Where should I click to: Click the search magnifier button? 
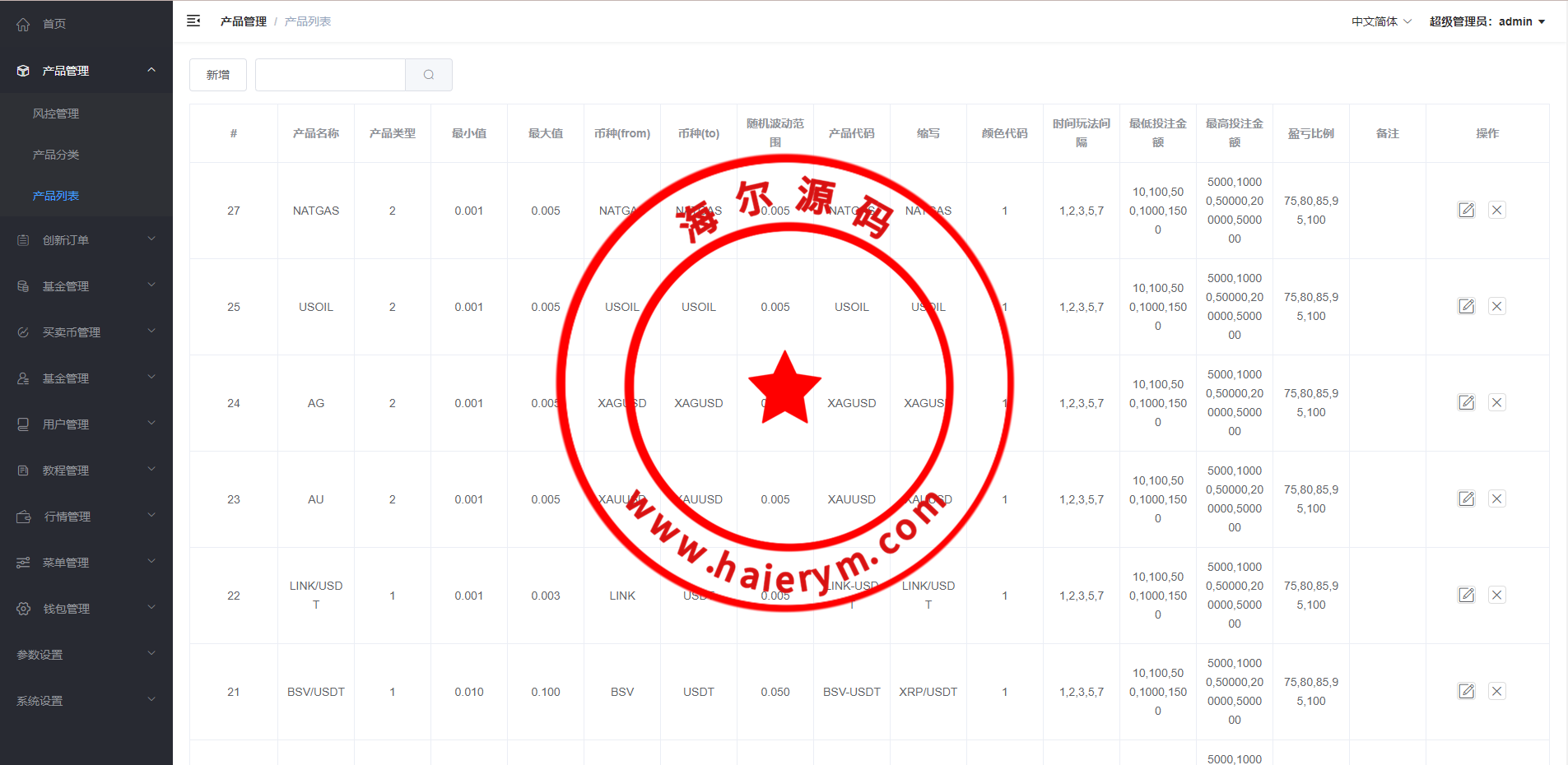[429, 75]
